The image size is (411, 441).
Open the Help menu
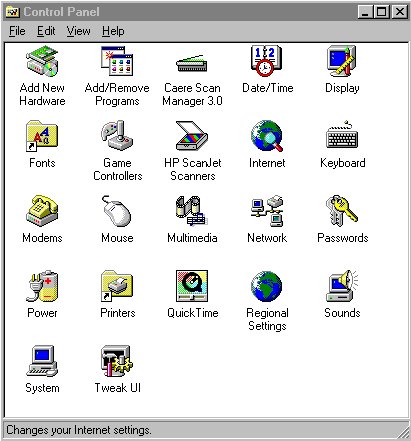coord(113,31)
